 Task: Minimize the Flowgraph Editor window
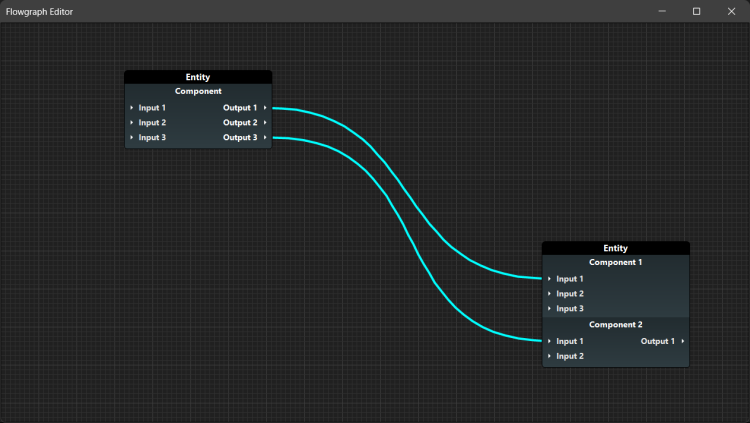[662, 11]
